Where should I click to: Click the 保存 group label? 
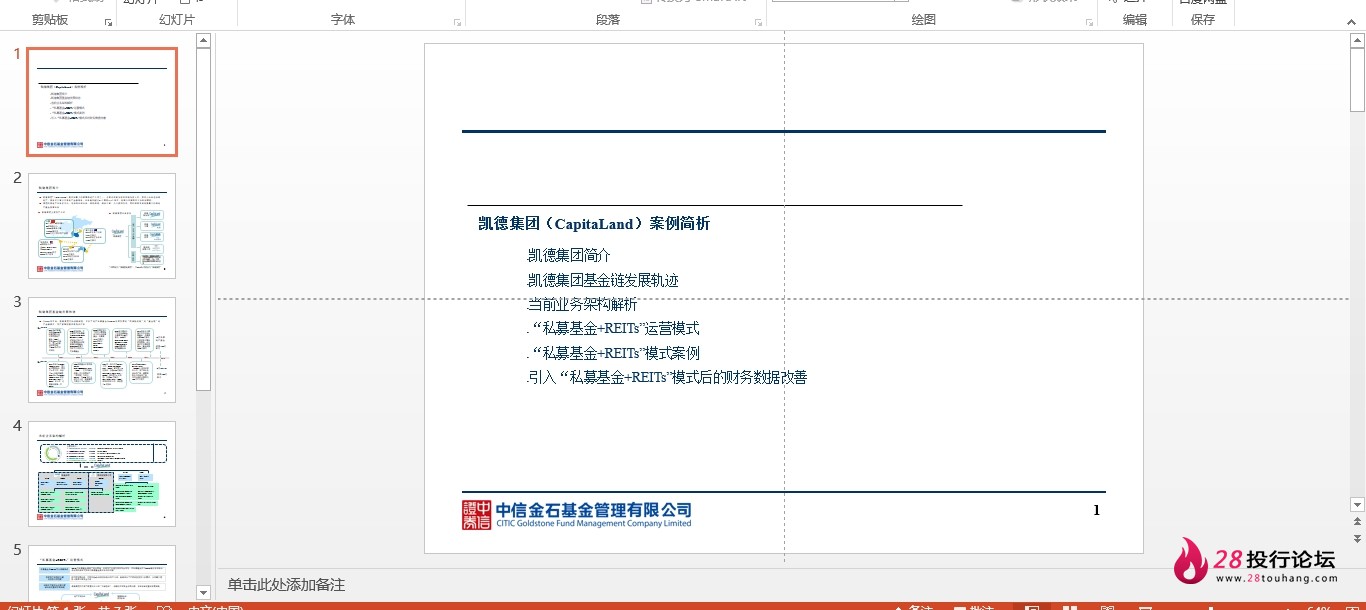click(1203, 20)
